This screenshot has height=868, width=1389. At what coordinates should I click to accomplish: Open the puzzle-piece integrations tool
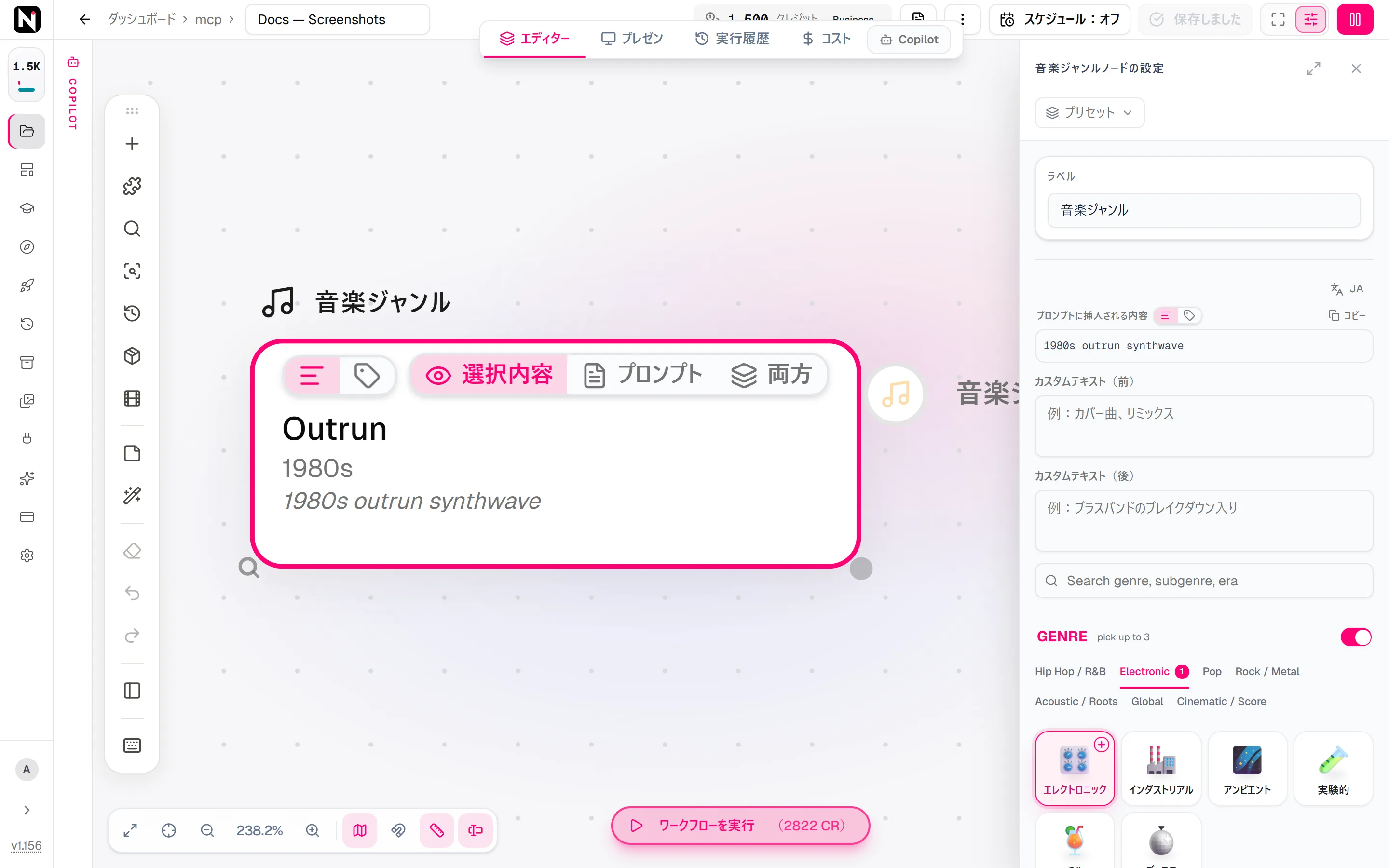coord(132,186)
